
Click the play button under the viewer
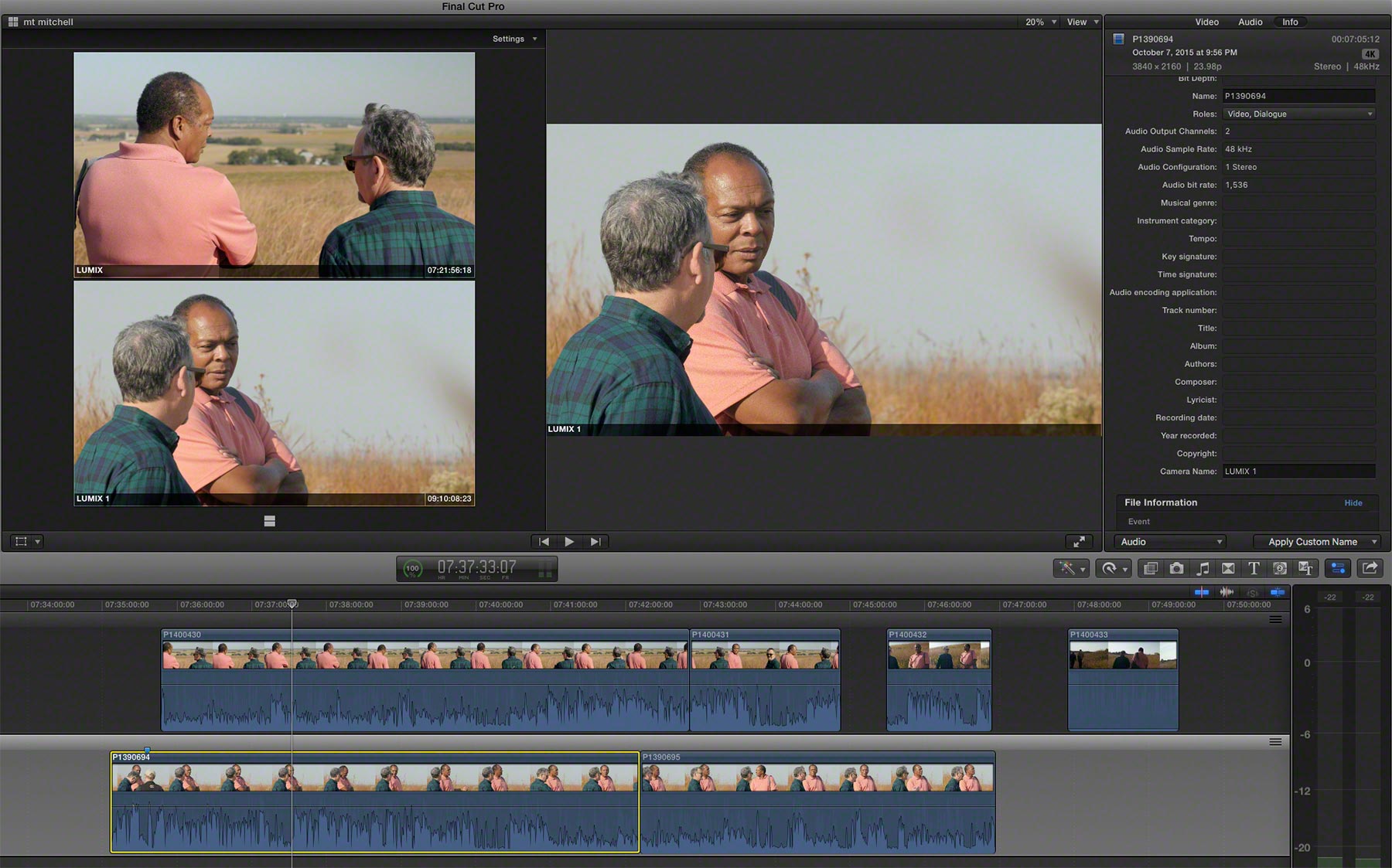(569, 542)
